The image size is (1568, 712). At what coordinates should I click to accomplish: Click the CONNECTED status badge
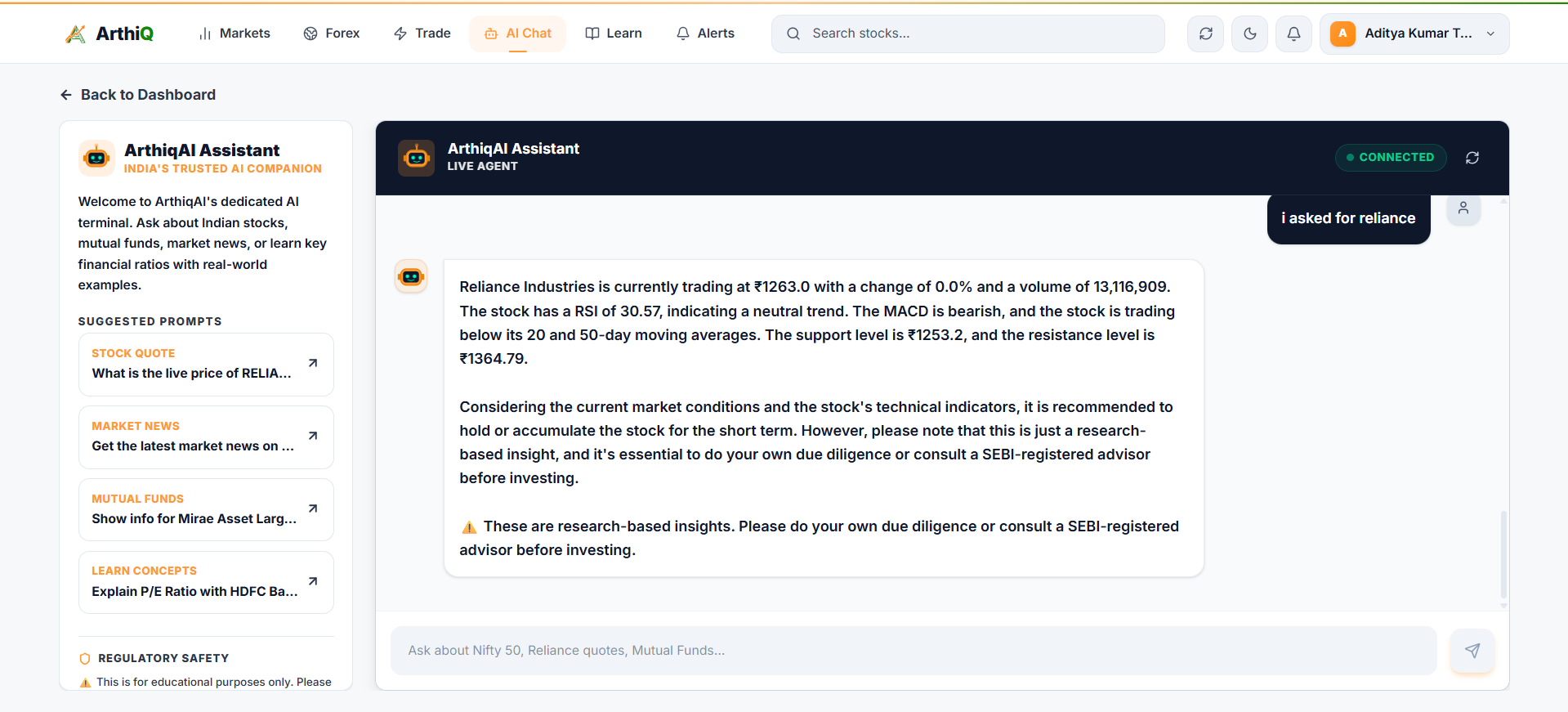(x=1391, y=158)
